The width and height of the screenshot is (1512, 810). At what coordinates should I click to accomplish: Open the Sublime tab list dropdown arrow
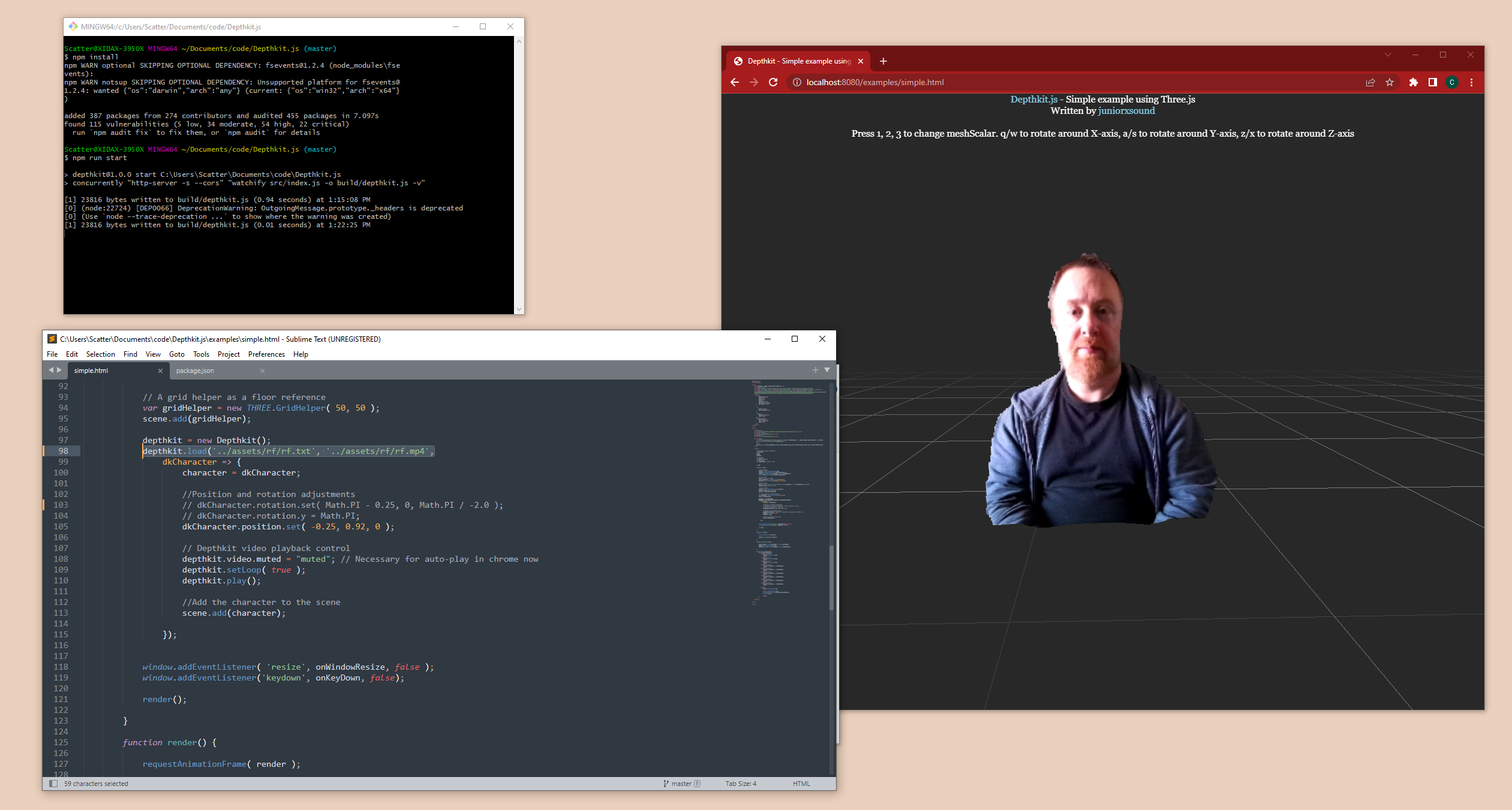coord(827,370)
